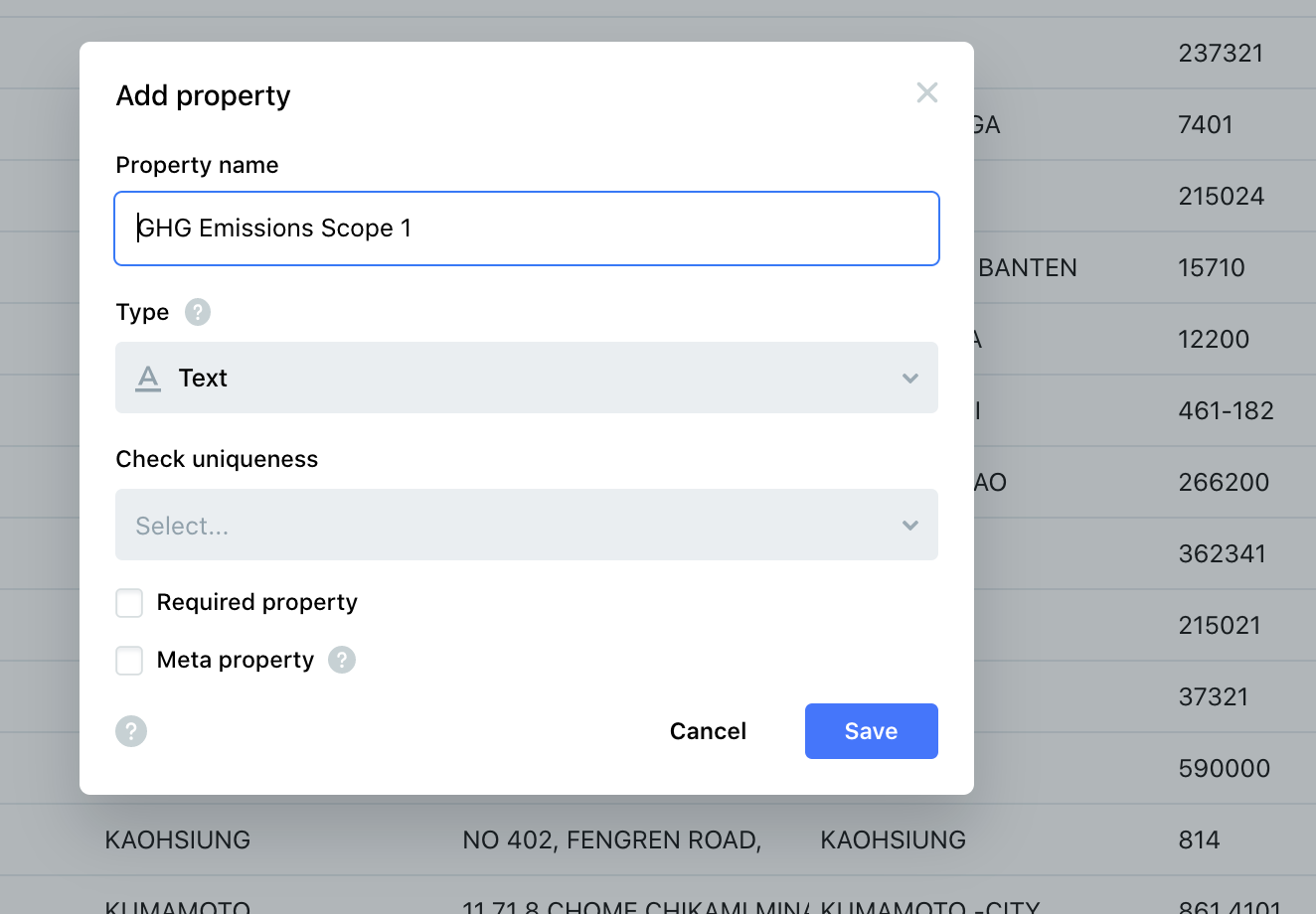Click the Meta property label text
1316x914 pixels.
236,660
